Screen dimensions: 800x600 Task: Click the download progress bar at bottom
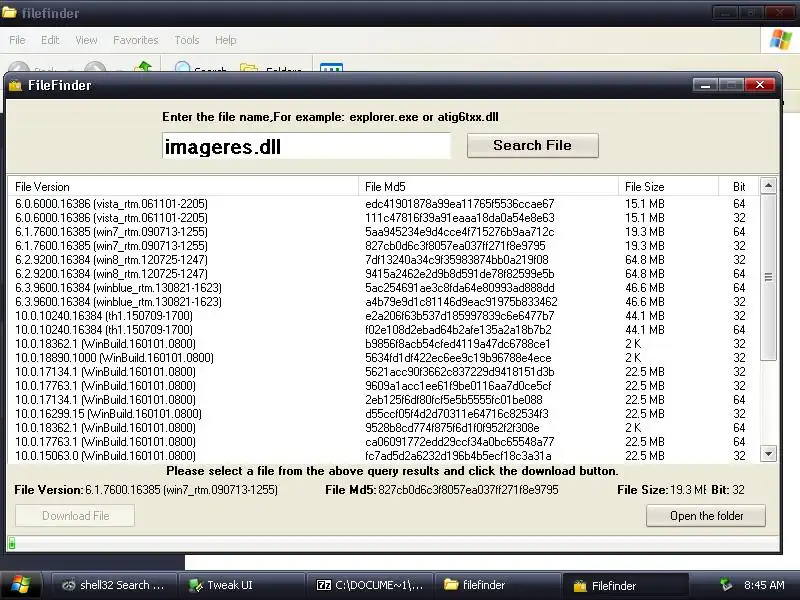(x=393, y=543)
